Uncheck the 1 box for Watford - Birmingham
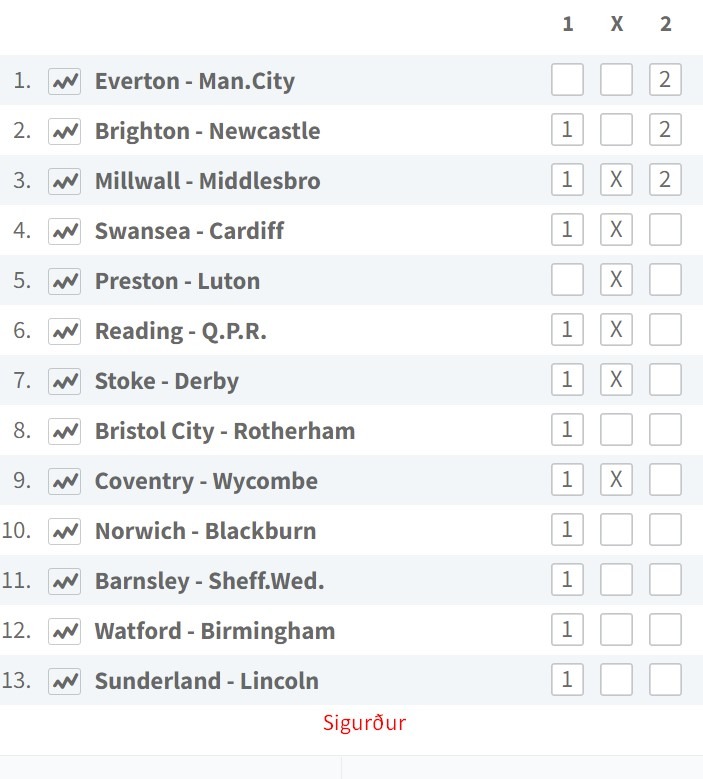 (567, 629)
